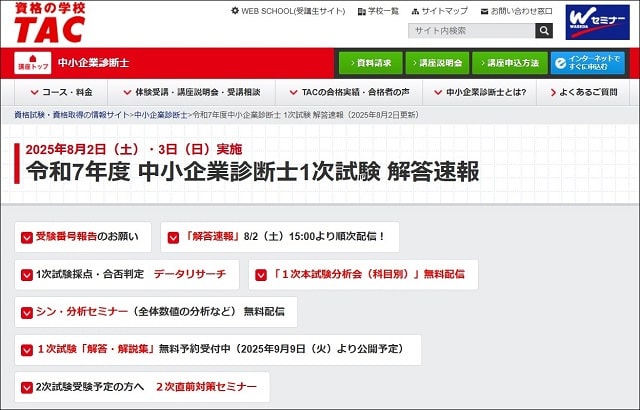Click the 講座説明会 green button
Screen dimensions: 640x410
437,63
